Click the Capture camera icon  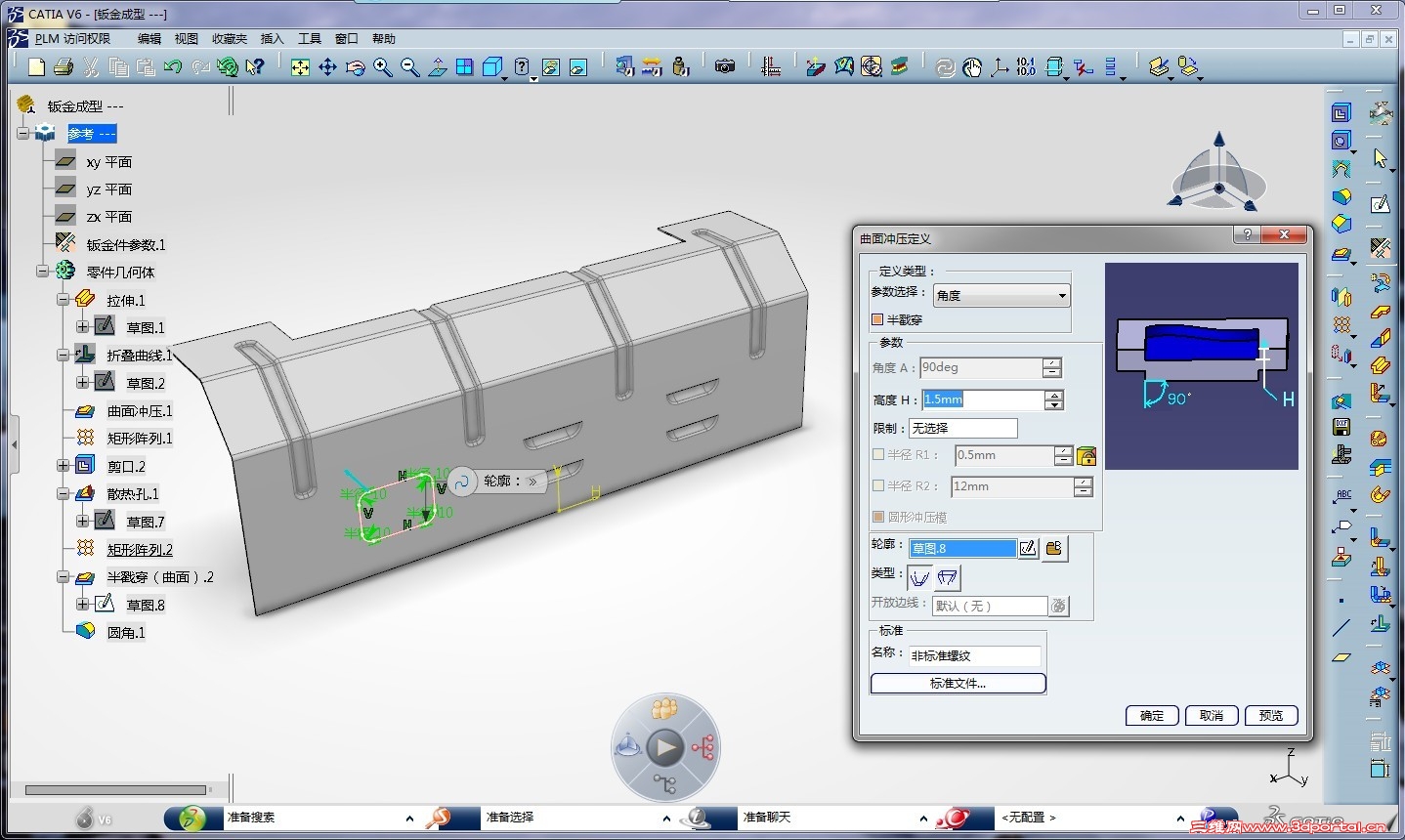pos(724,66)
